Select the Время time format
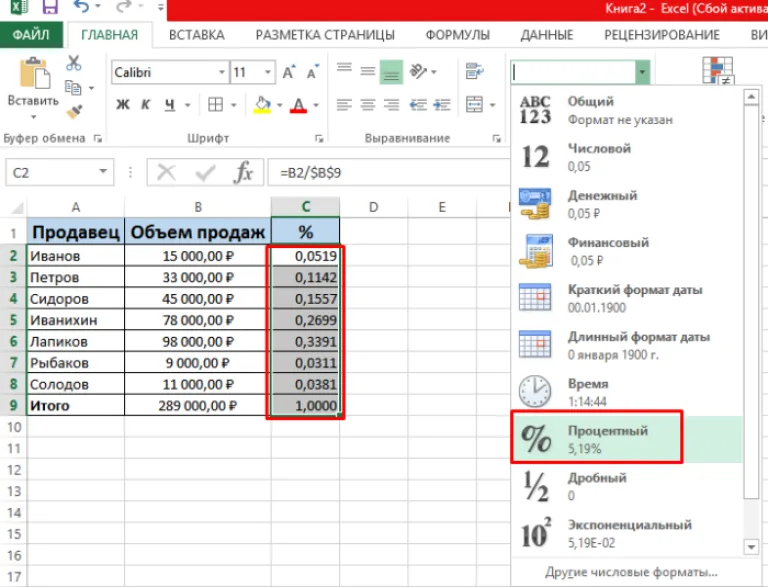 point(627,393)
